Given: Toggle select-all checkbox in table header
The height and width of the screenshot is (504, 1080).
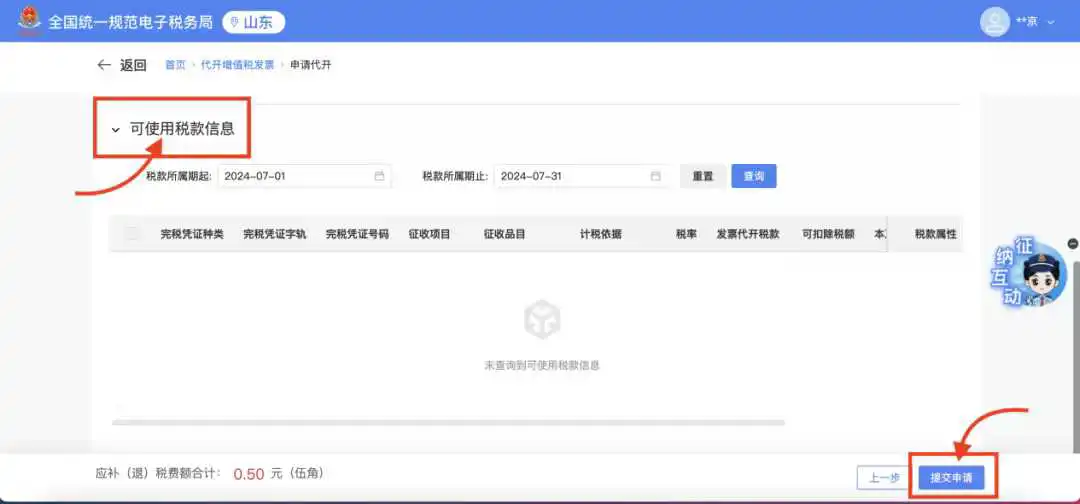Looking at the screenshot, I should tap(133, 234).
